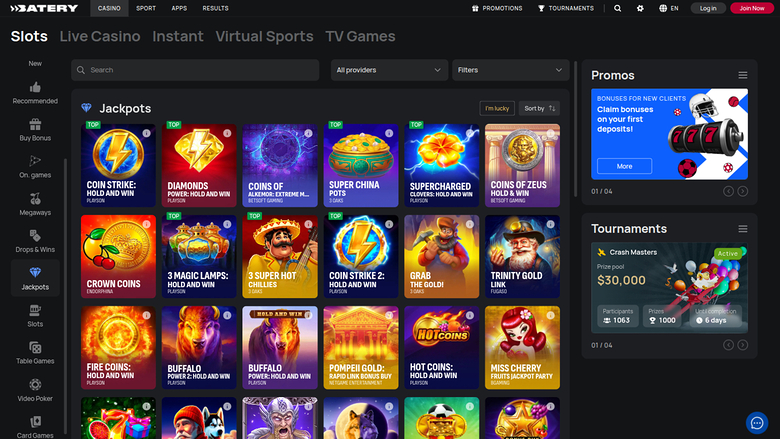Open the Sort by options
780x439 pixels.
tap(539, 108)
